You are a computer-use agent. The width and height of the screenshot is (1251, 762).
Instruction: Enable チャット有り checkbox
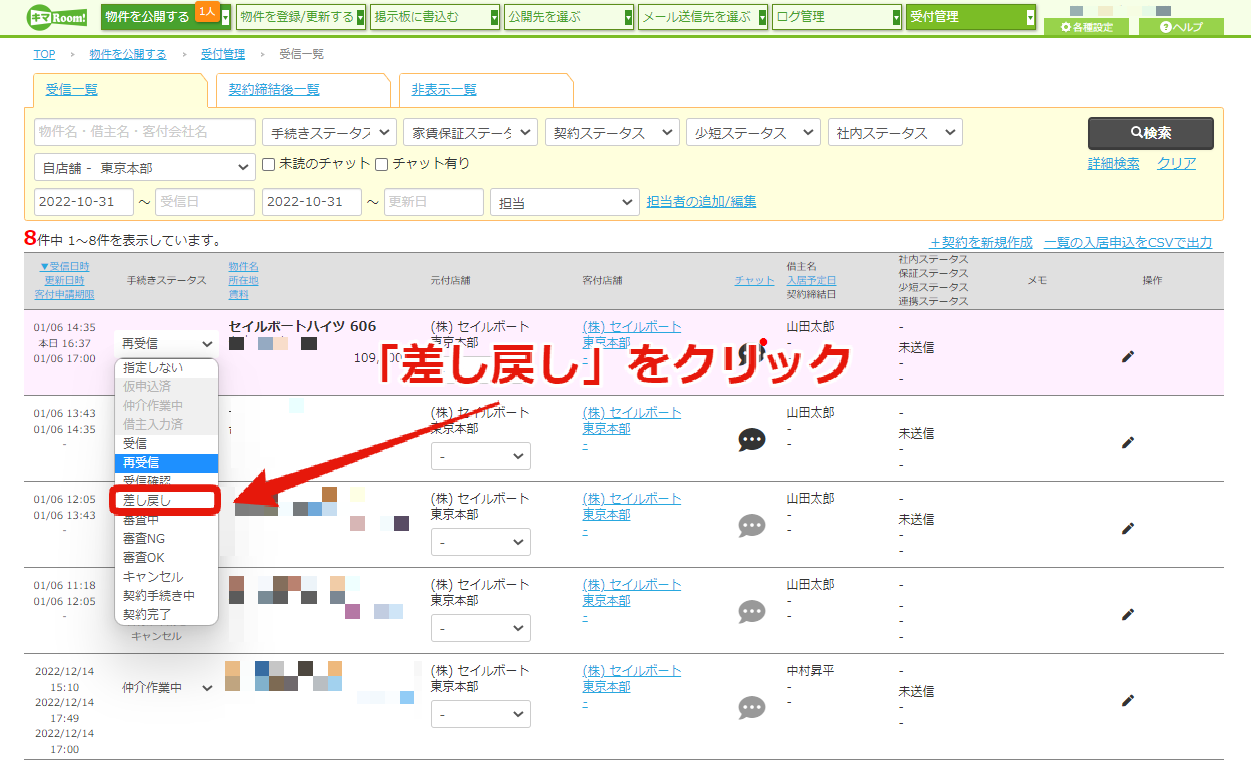381,164
